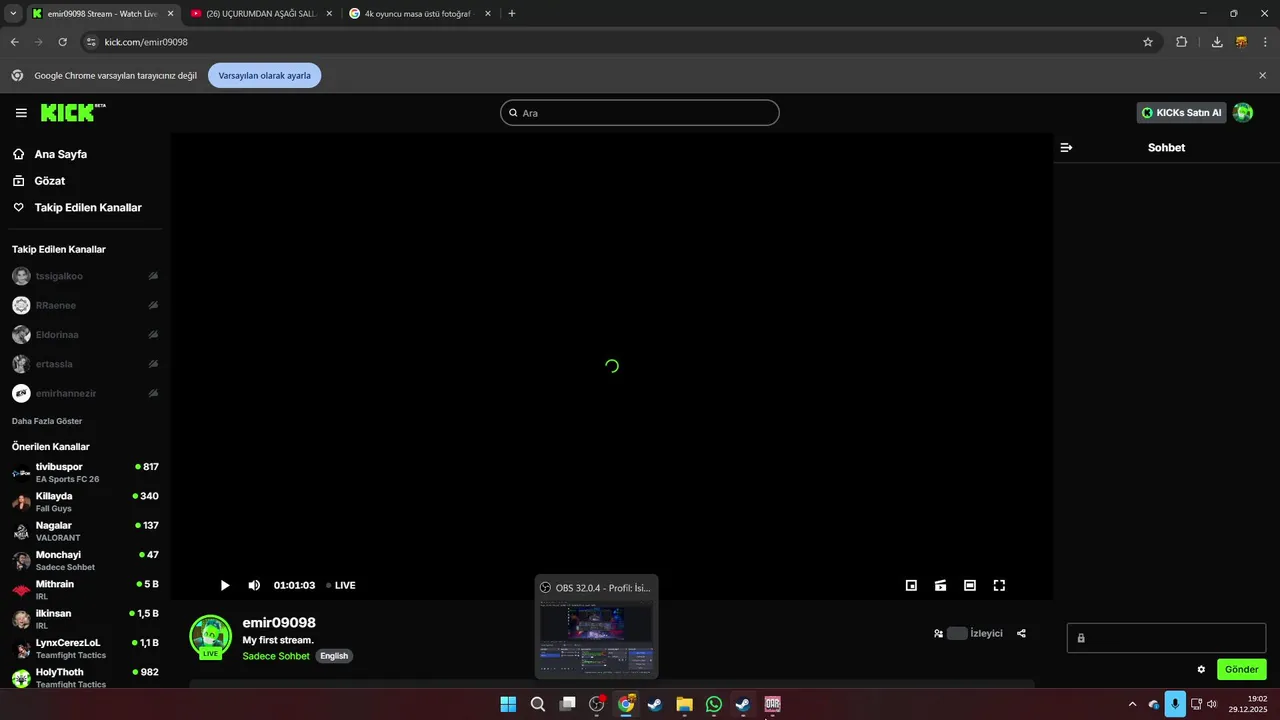1280x720 pixels.
Task: Open Windows taskbar search
Action: click(538, 704)
